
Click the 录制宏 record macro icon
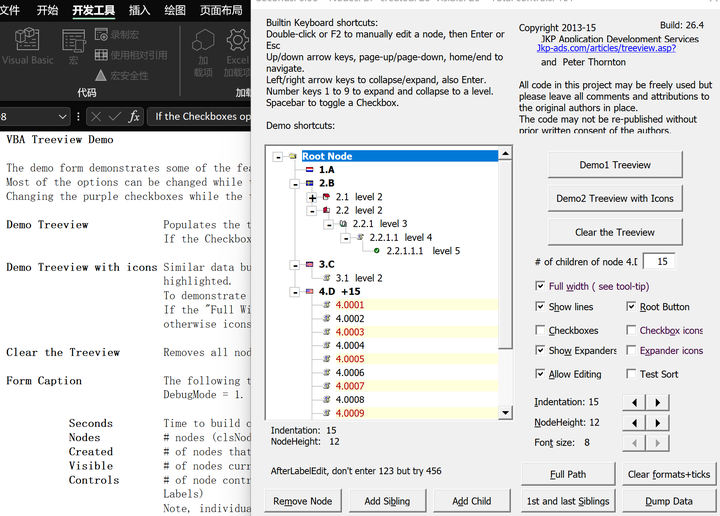(x=101, y=35)
